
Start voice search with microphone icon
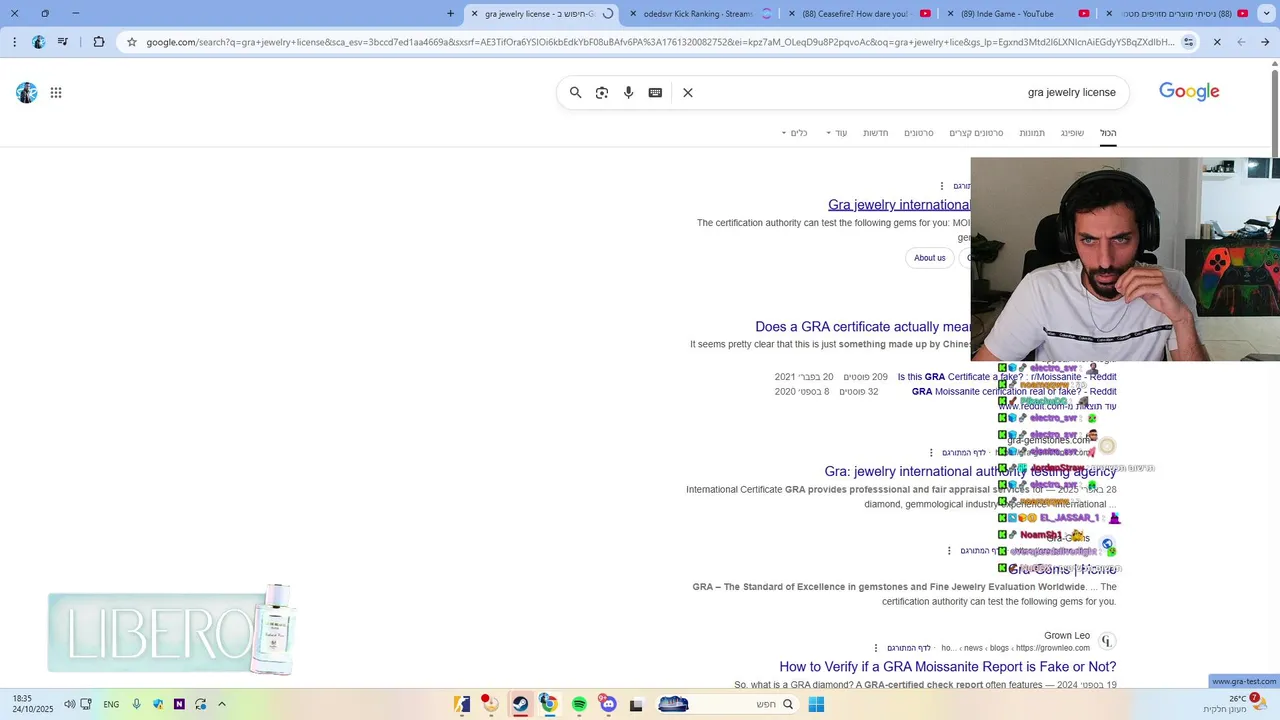click(628, 92)
